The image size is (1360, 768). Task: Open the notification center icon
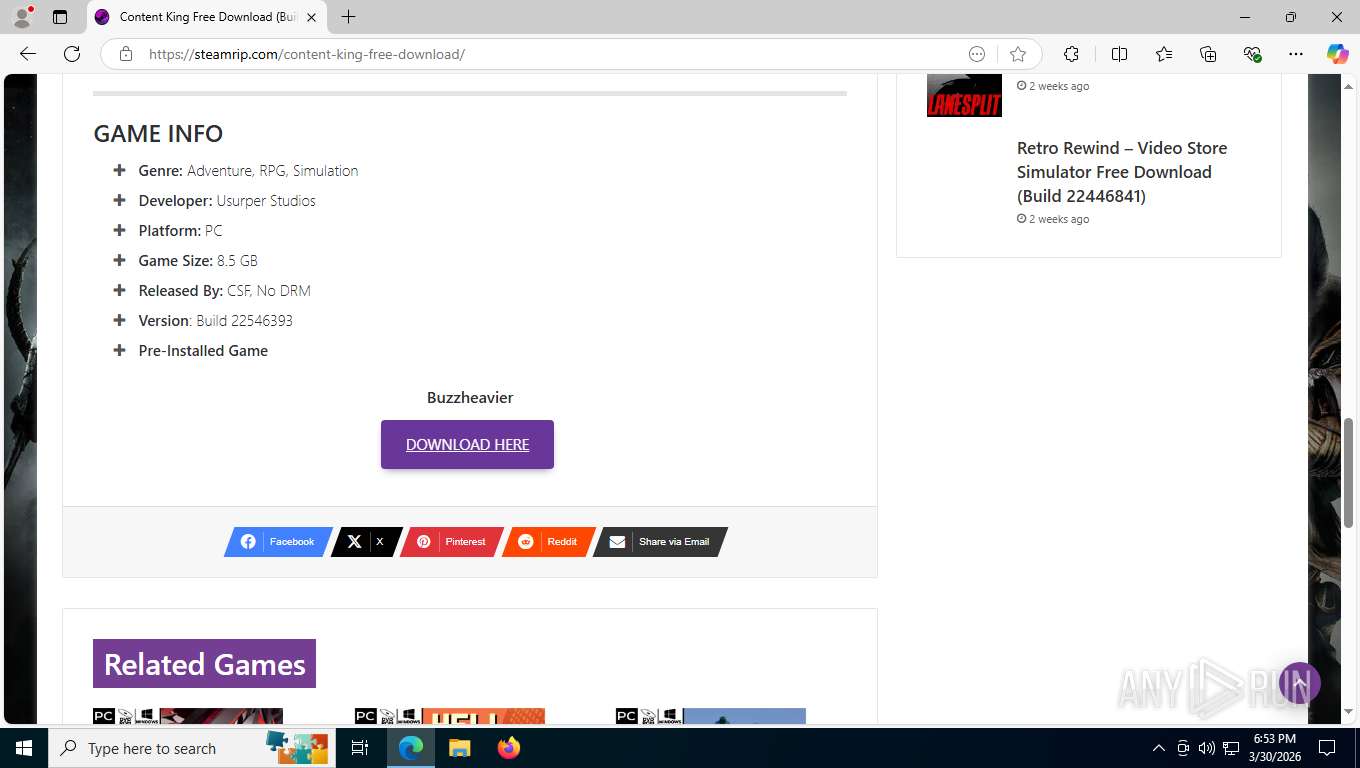pos(1327,748)
